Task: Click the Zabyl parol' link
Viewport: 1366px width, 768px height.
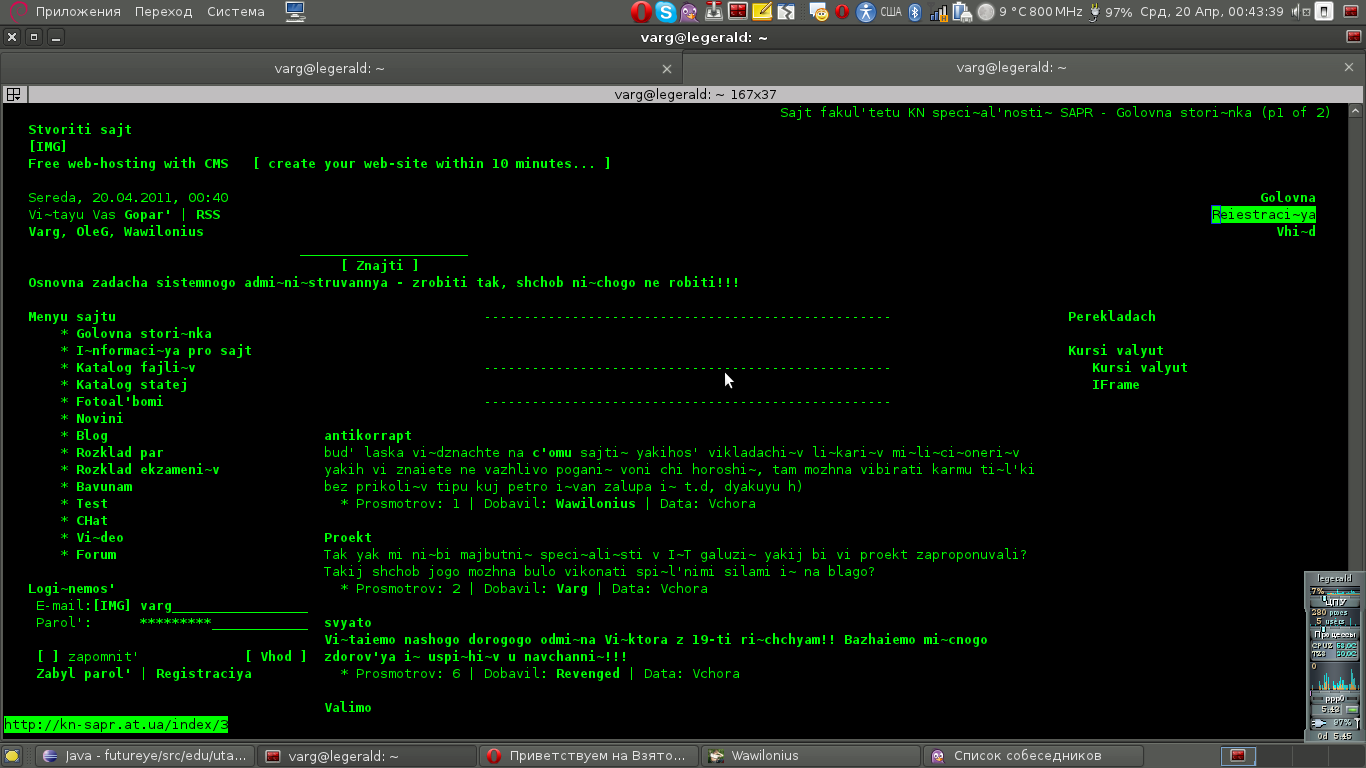Action: pyautogui.click(x=84, y=674)
